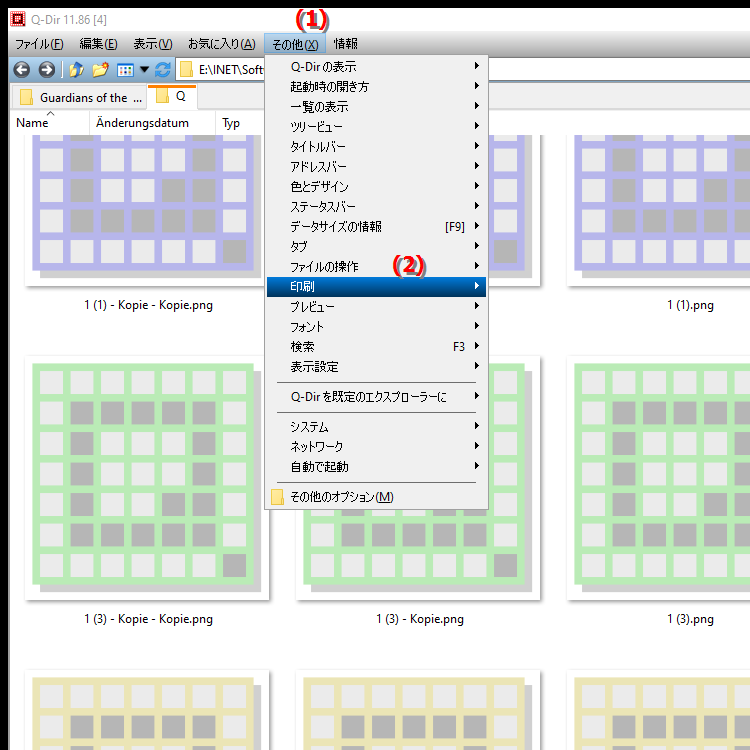Expand the 色とデザイン submenu
Screen dimensions: 750x750
pyautogui.click(x=376, y=186)
